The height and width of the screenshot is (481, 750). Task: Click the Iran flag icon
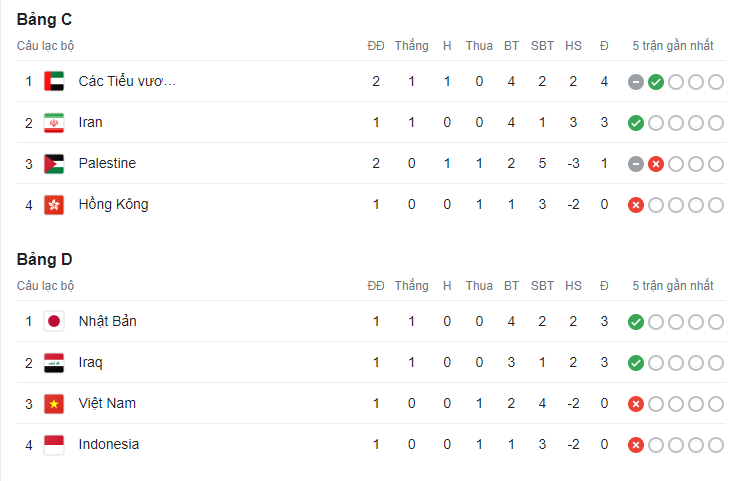(x=54, y=123)
